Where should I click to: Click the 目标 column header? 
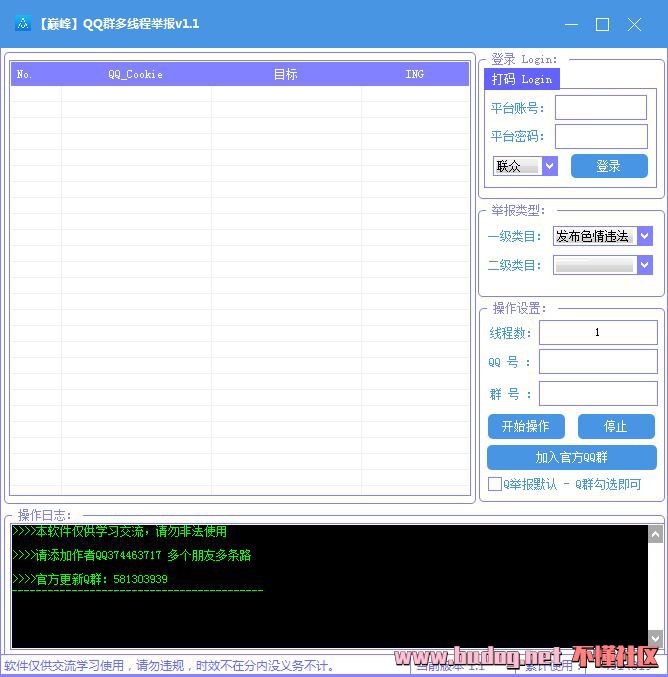pos(286,74)
